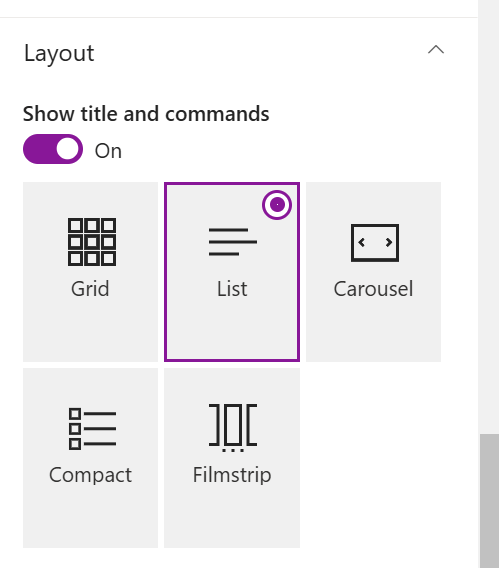
Task: Switch to the Compact layout
Action: (91, 458)
